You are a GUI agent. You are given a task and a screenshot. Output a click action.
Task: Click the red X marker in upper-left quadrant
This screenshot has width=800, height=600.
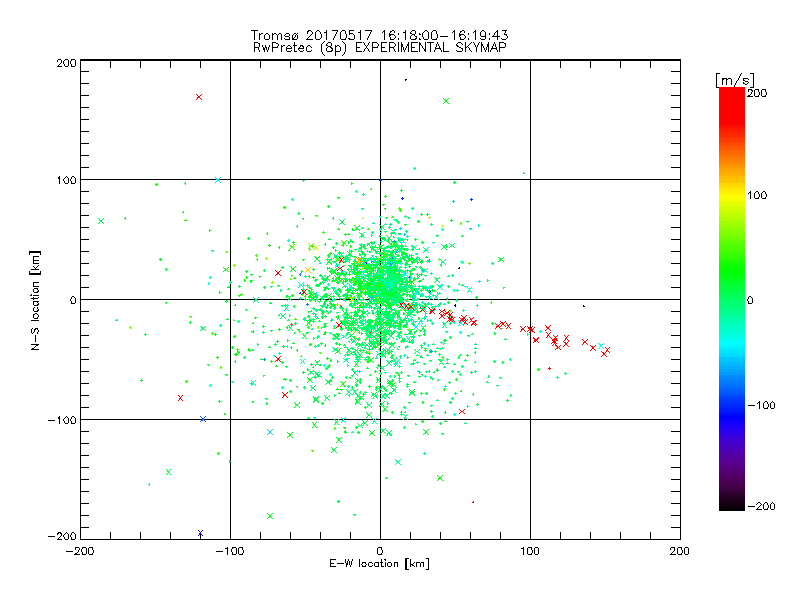(199, 97)
